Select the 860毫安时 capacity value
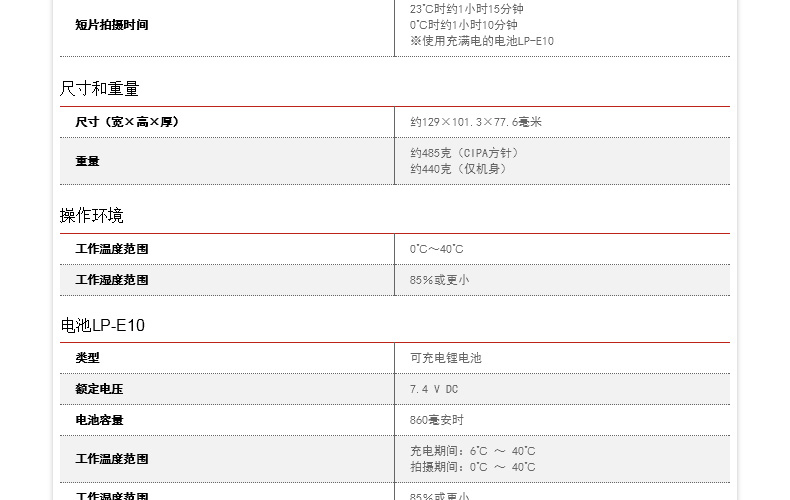The height and width of the screenshot is (500, 790). point(436,420)
